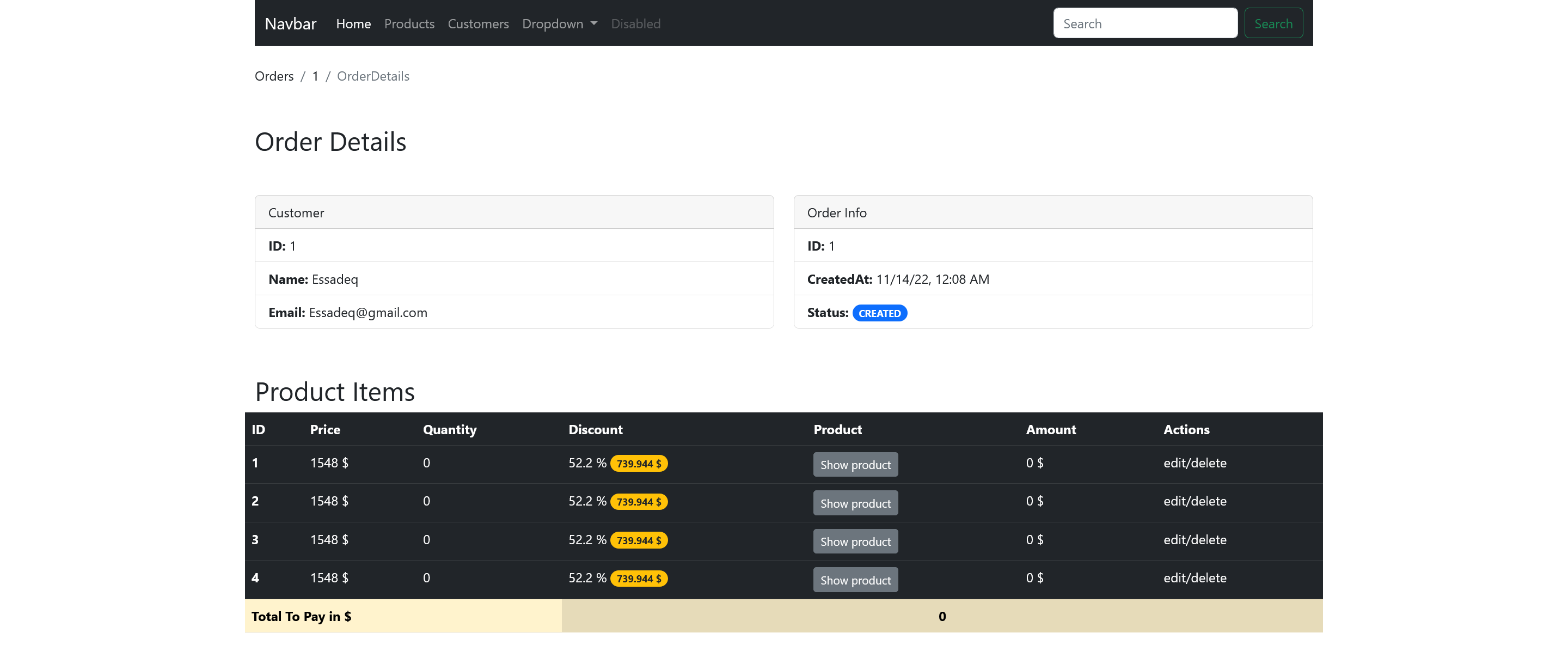Click the Disabled nav item

click(x=635, y=24)
